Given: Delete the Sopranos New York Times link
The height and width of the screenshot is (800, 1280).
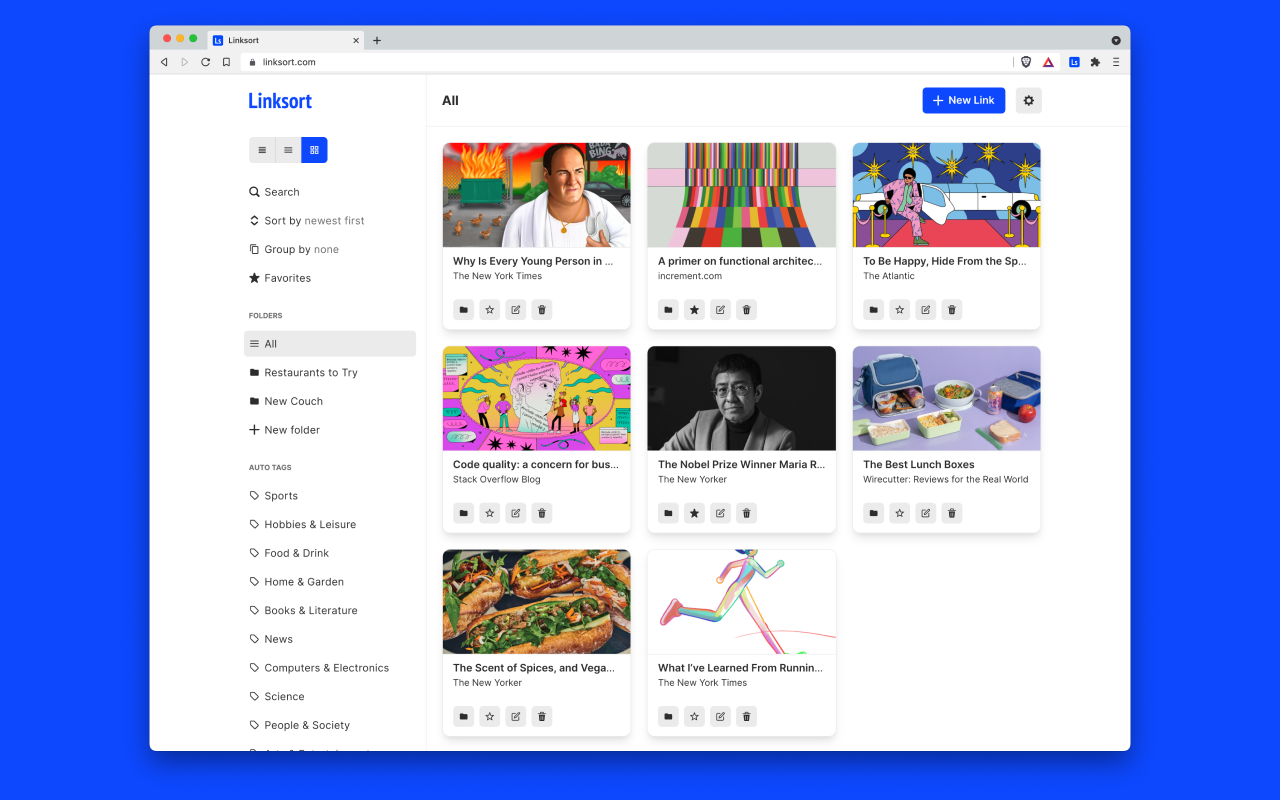Looking at the screenshot, I should pos(541,309).
